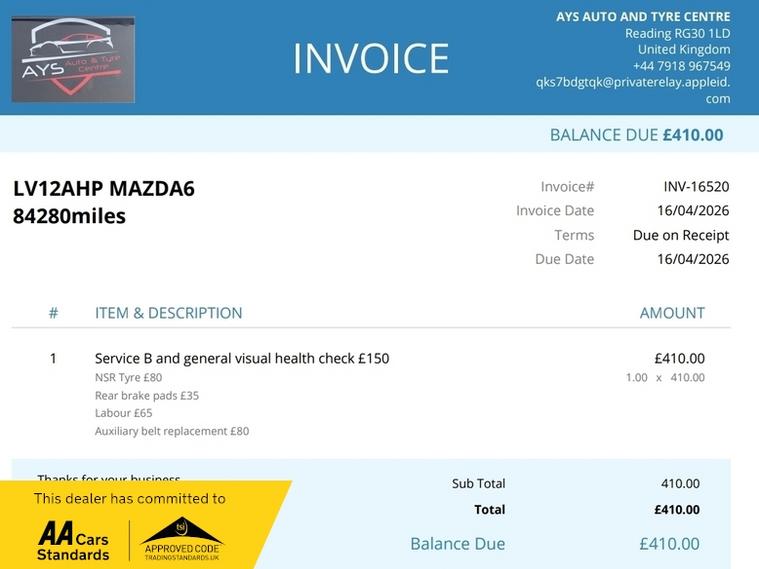Click the Sub Total 410.00 value
Image resolution: width=759 pixels, height=569 pixels.
tap(680, 484)
